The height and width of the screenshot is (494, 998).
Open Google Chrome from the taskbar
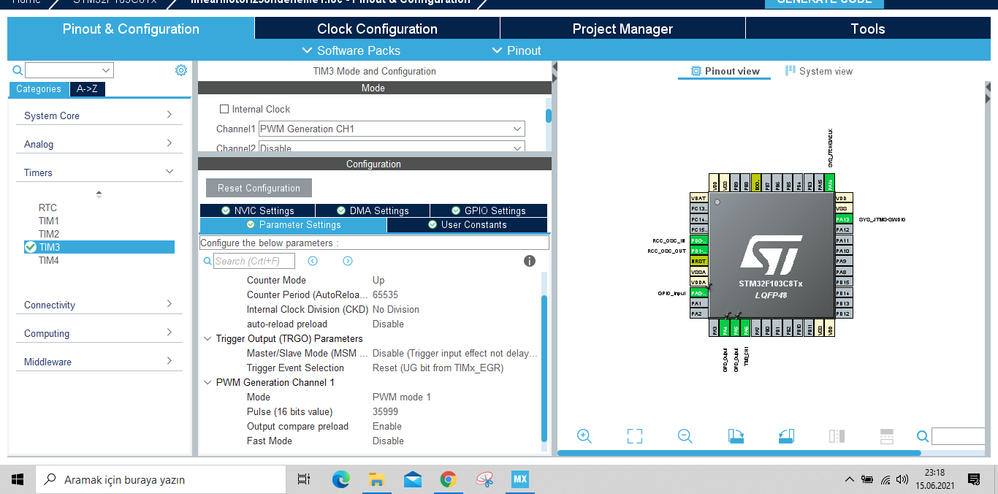(448, 479)
